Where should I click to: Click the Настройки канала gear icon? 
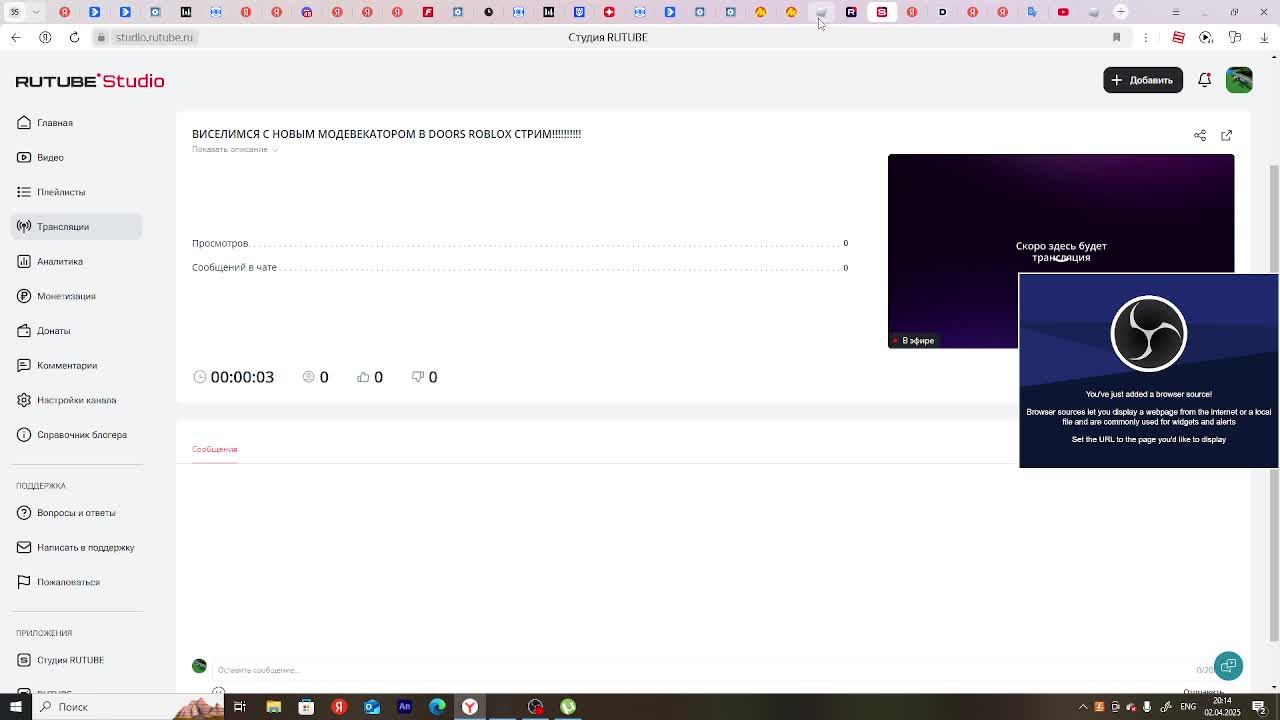pos(24,400)
